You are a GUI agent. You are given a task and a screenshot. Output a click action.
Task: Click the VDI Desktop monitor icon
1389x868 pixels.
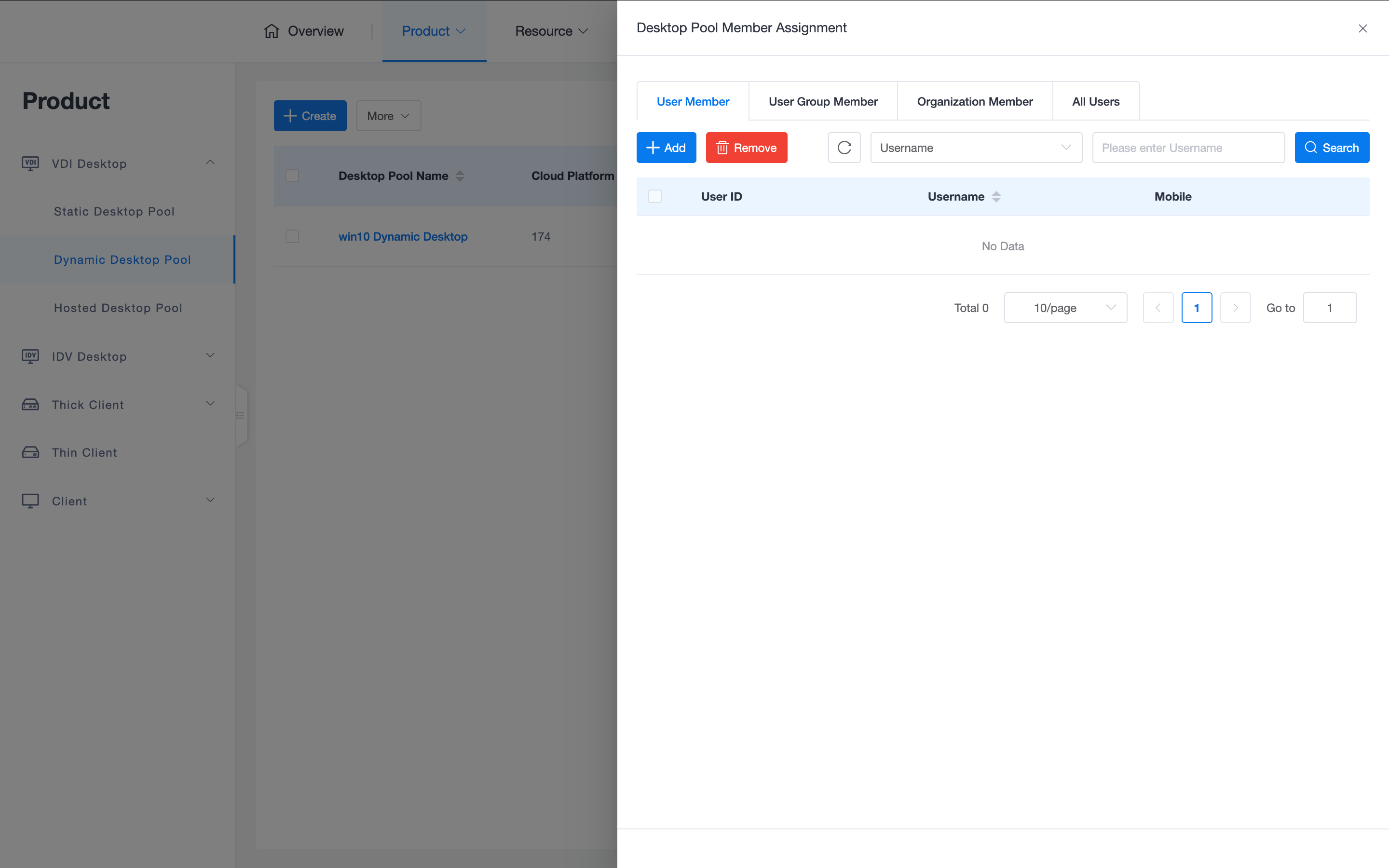30,163
